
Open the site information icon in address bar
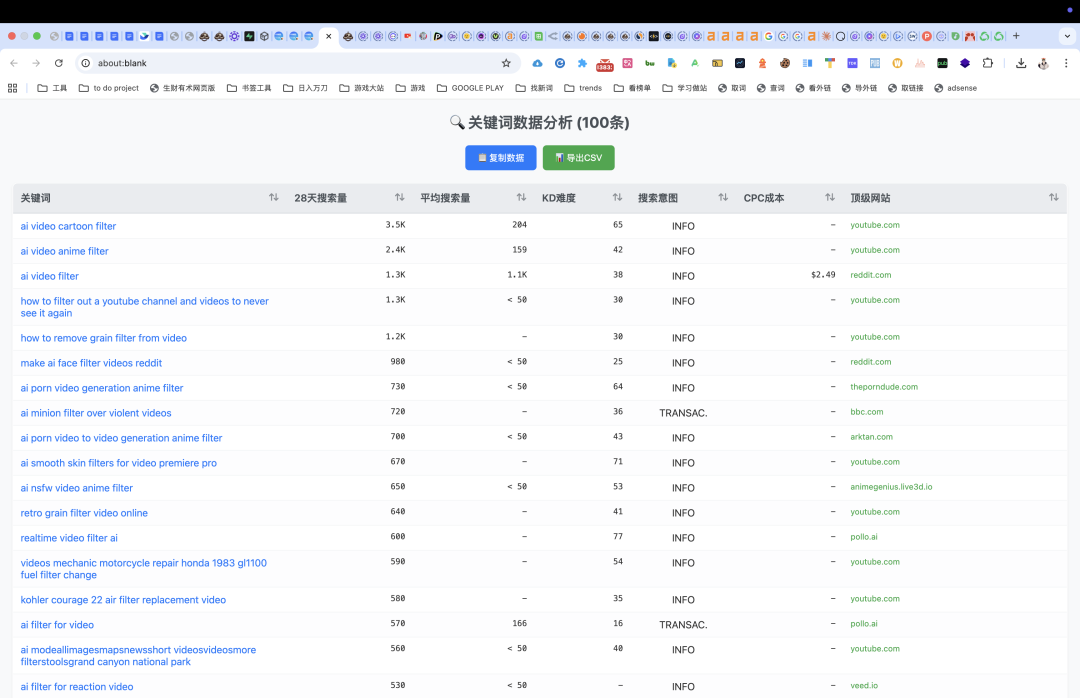pos(86,63)
